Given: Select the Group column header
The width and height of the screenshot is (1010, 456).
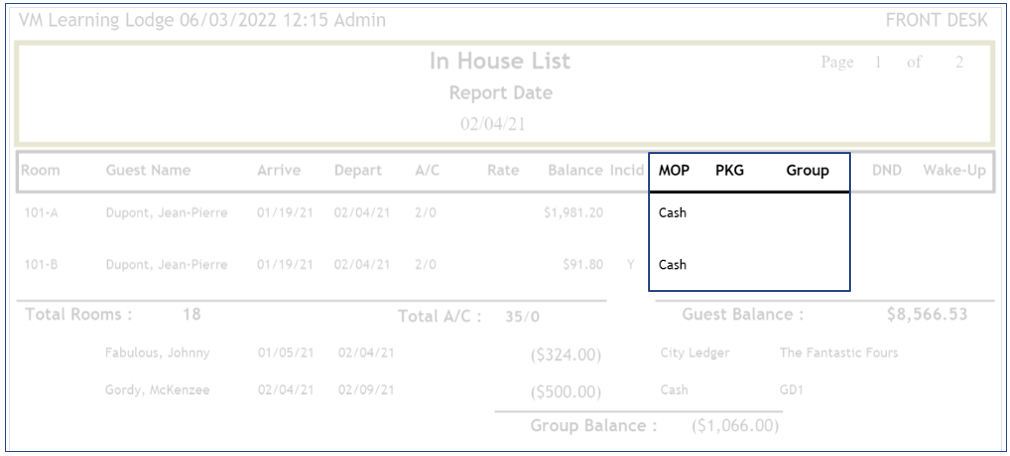Looking at the screenshot, I should click(807, 171).
